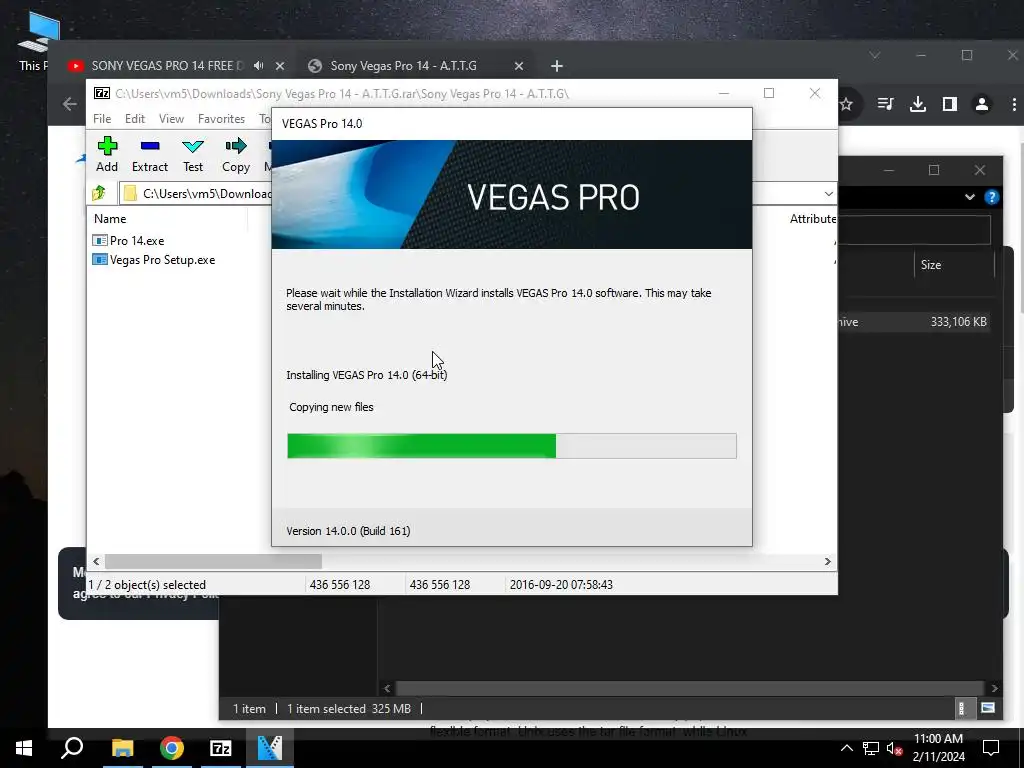The height and width of the screenshot is (768, 1024).
Task: Click the installation progress bar
Action: pos(512,446)
